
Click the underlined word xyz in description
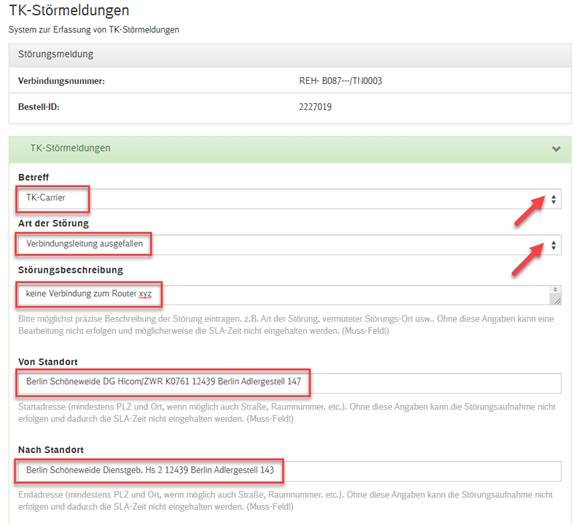coord(145,294)
